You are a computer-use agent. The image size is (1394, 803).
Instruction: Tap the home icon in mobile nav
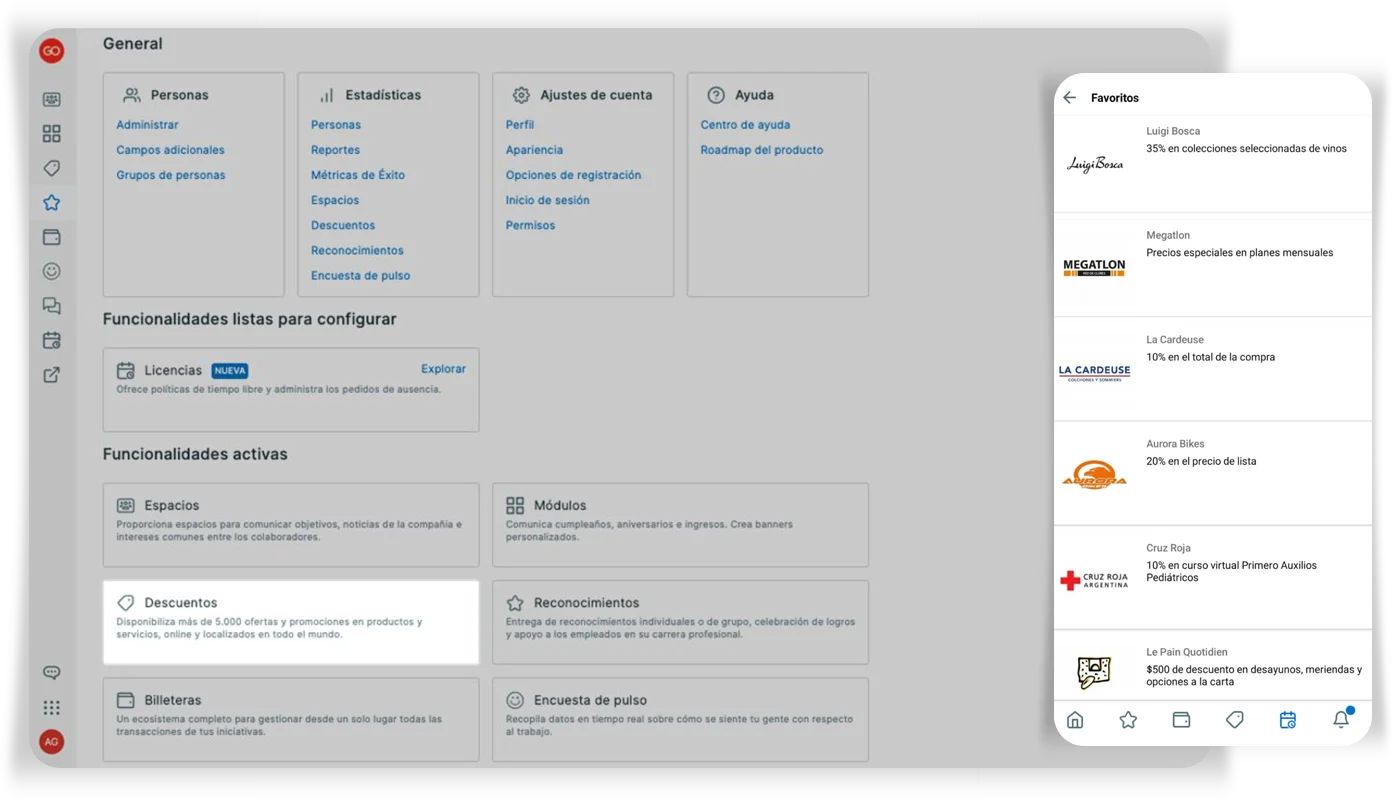[x=1075, y=719]
